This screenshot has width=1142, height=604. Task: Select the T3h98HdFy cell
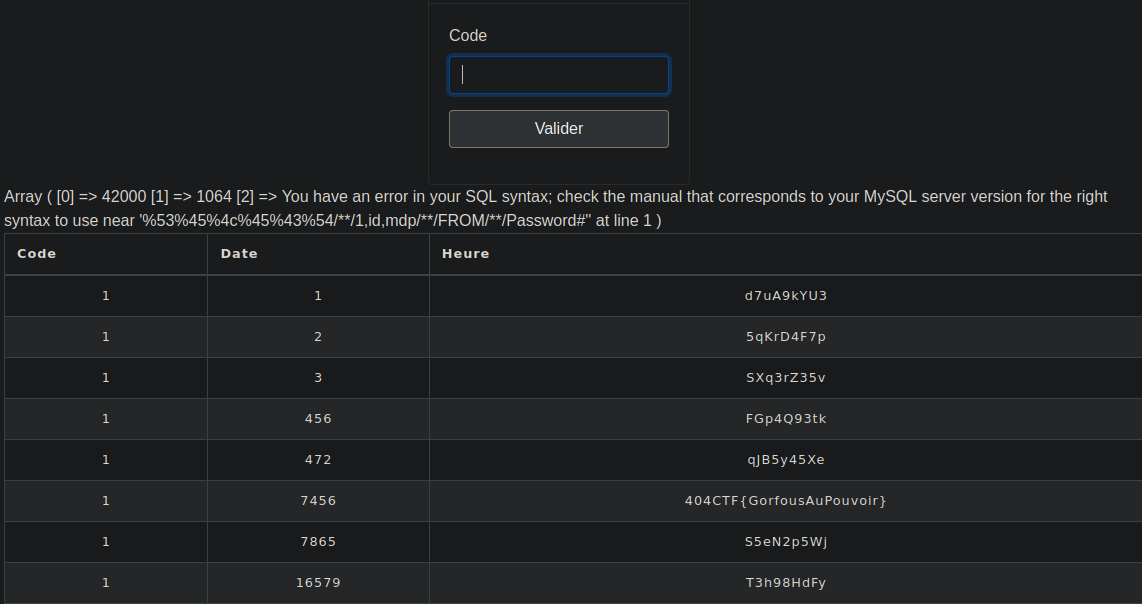(x=785, y=583)
